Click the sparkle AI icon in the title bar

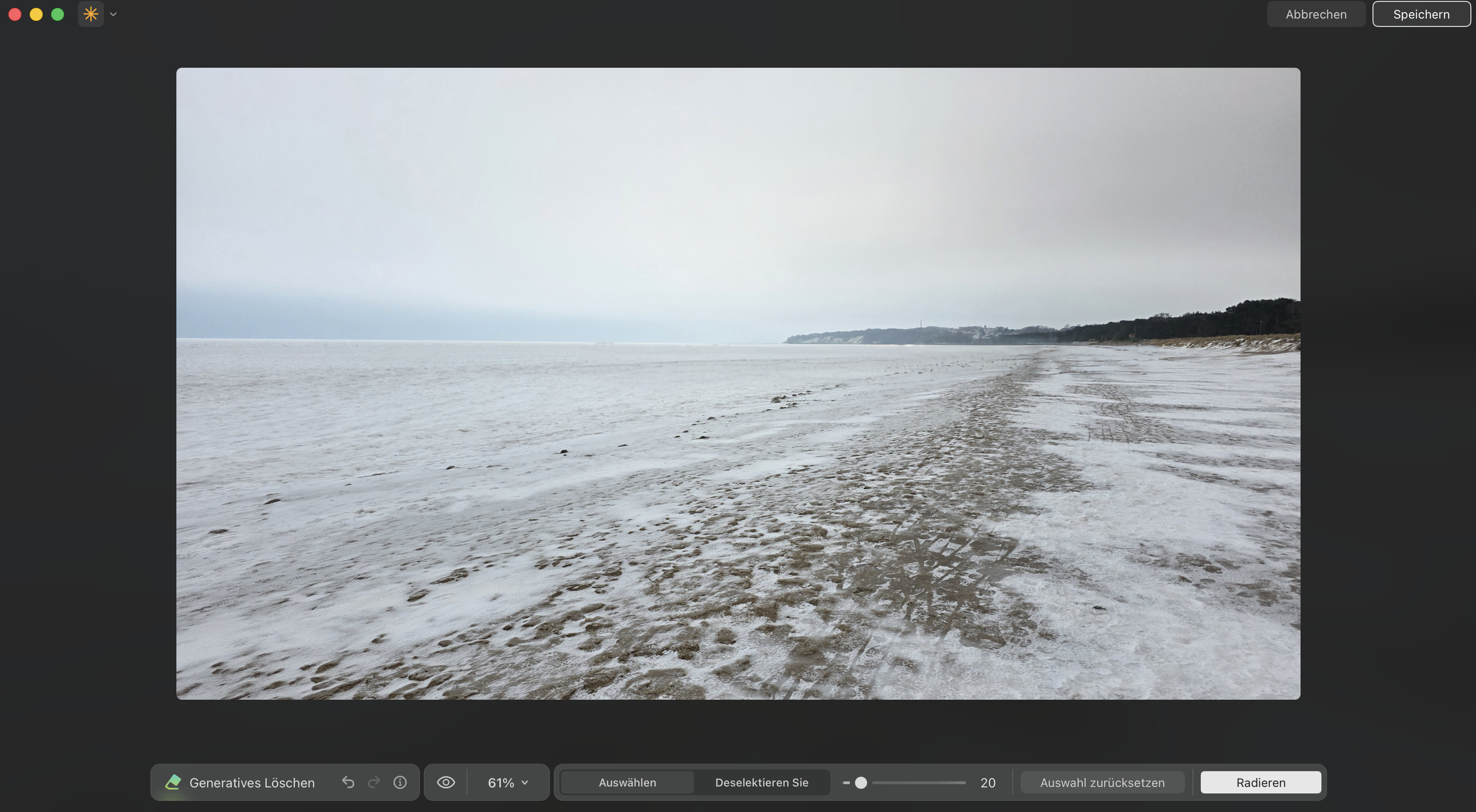90,14
